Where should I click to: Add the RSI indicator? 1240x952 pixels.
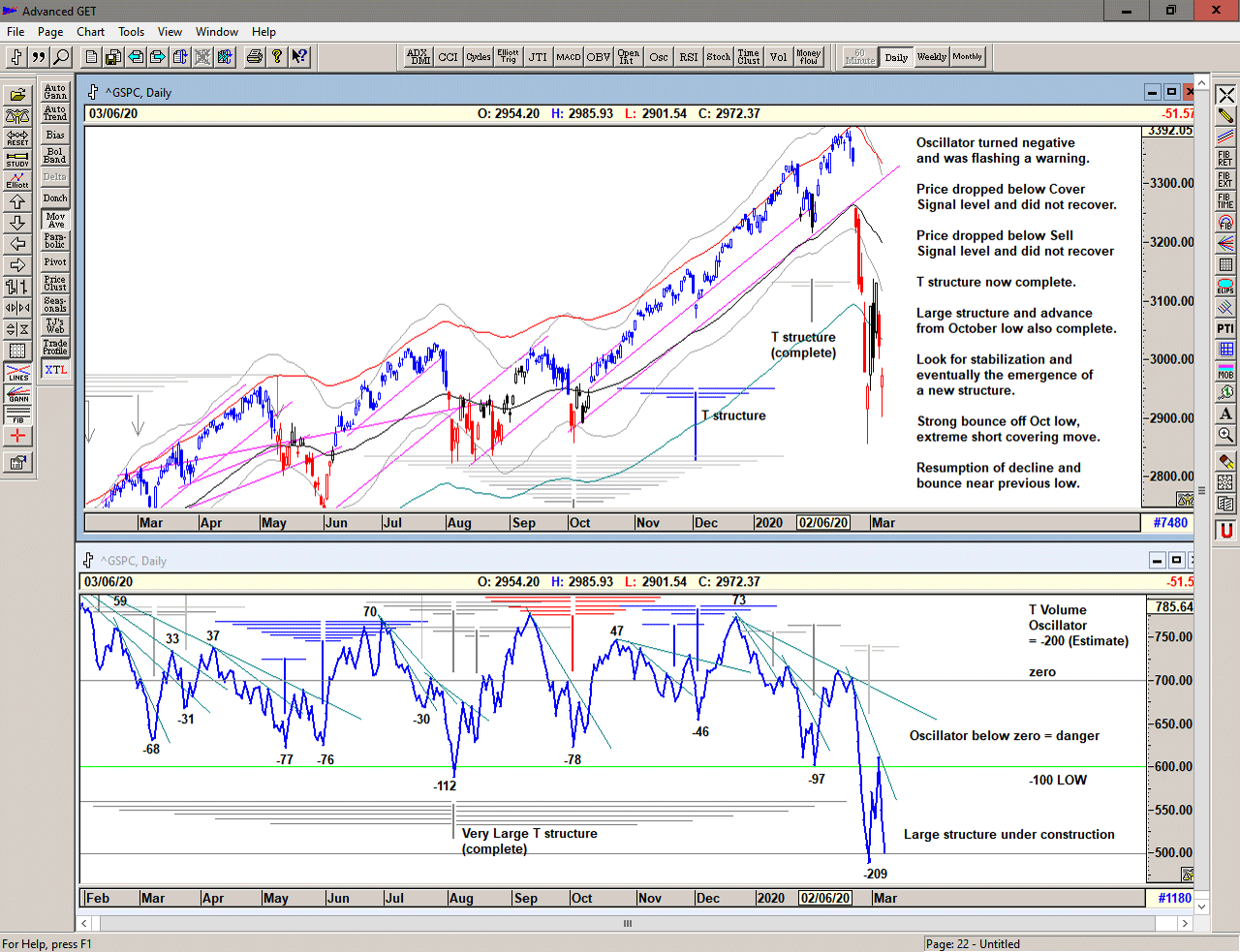pos(689,57)
